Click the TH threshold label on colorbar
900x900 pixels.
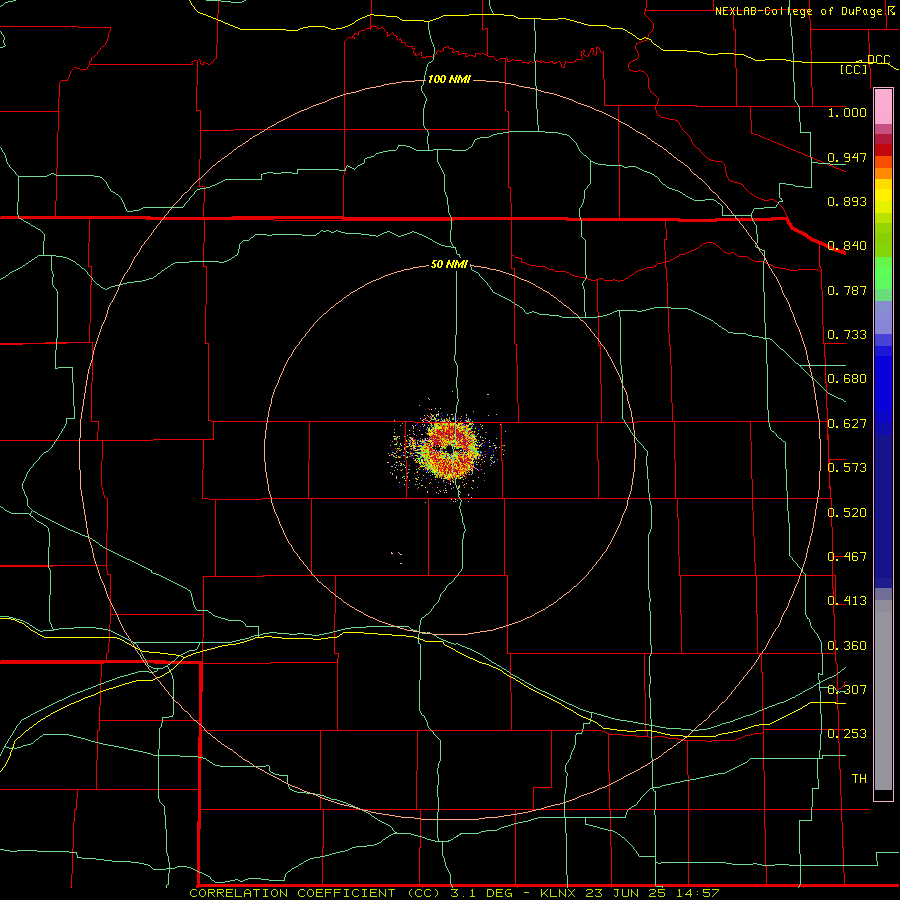(859, 779)
